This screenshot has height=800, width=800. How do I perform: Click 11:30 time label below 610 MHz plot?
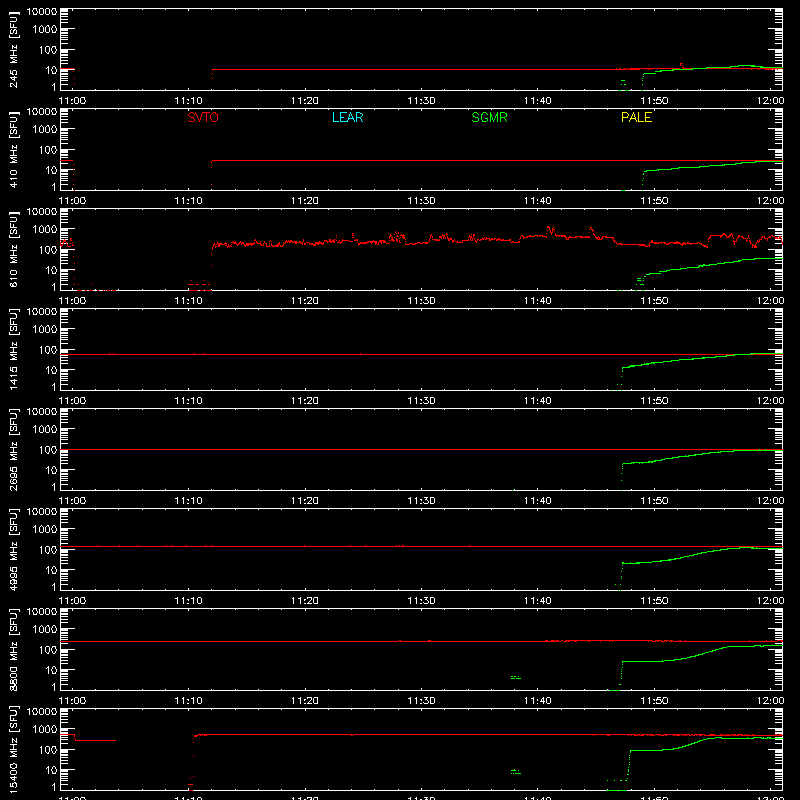tap(421, 301)
